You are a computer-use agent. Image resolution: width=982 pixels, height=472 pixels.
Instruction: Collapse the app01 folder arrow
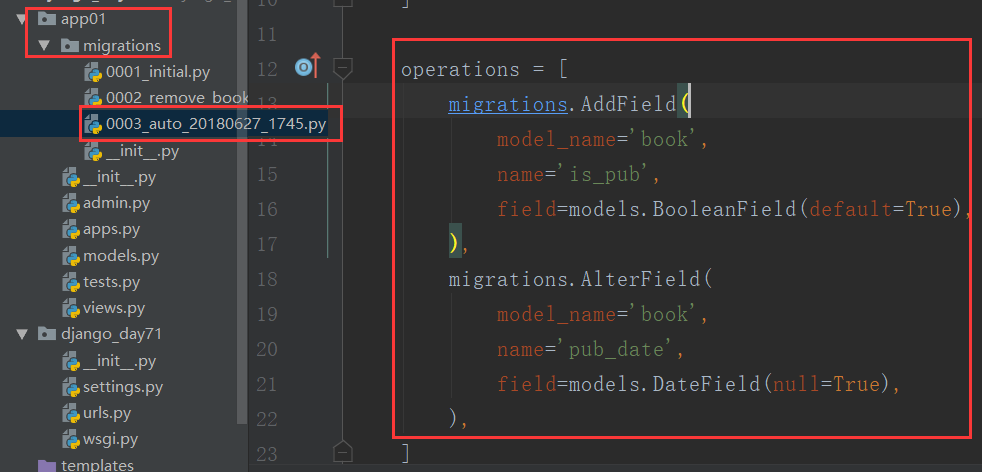(x=22, y=19)
